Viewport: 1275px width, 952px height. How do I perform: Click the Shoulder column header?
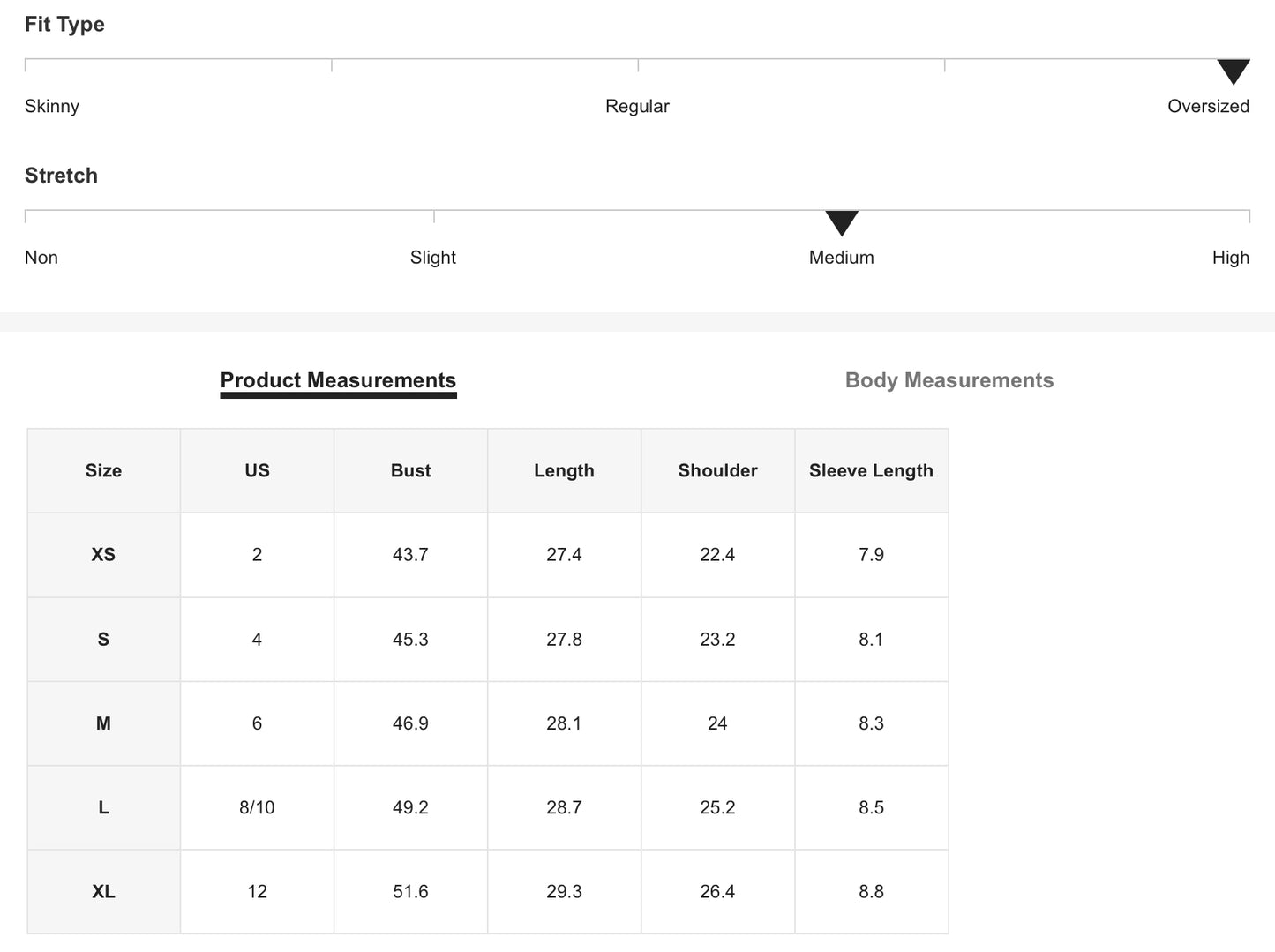(717, 471)
